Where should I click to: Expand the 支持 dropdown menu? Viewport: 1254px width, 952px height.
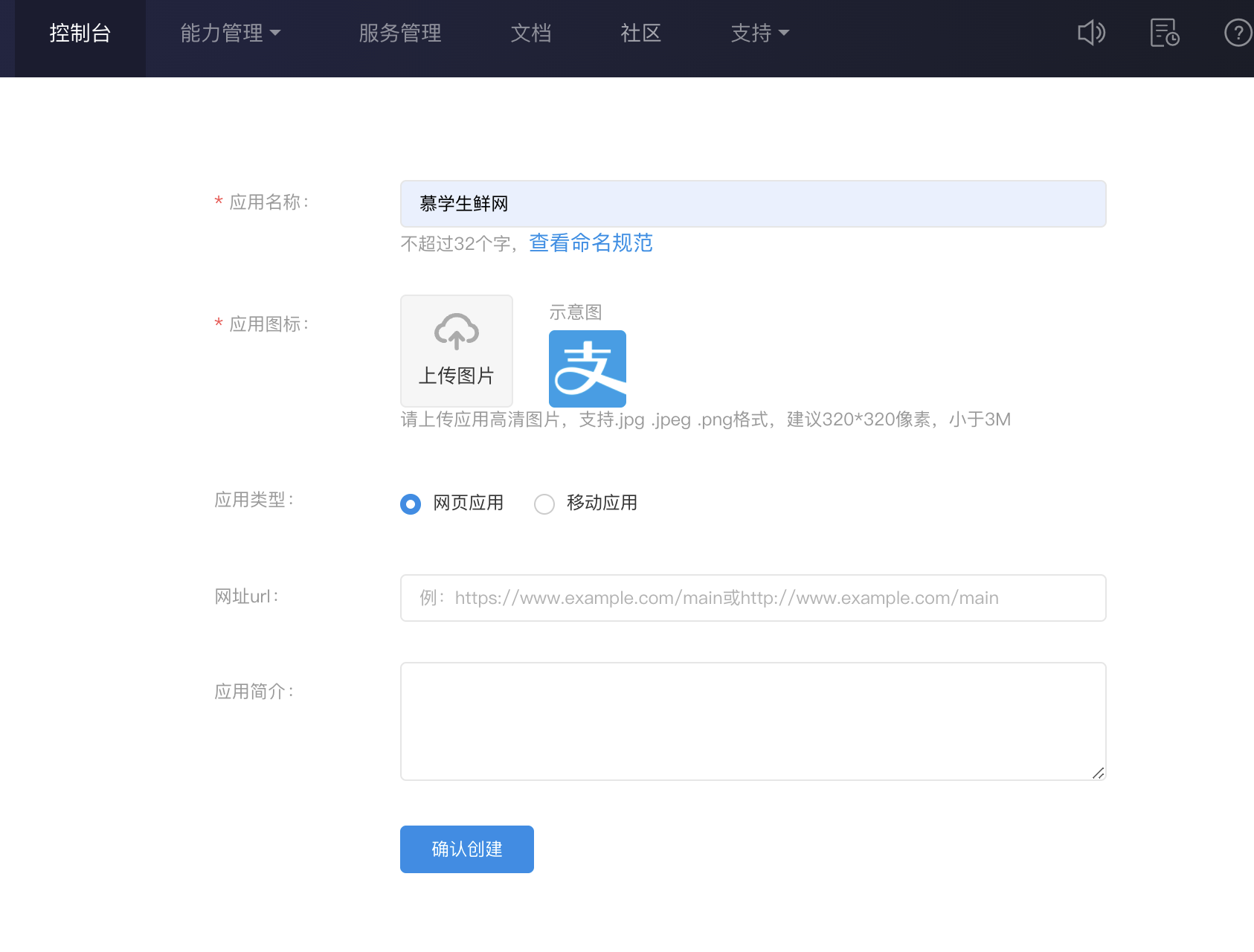[x=760, y=33]
